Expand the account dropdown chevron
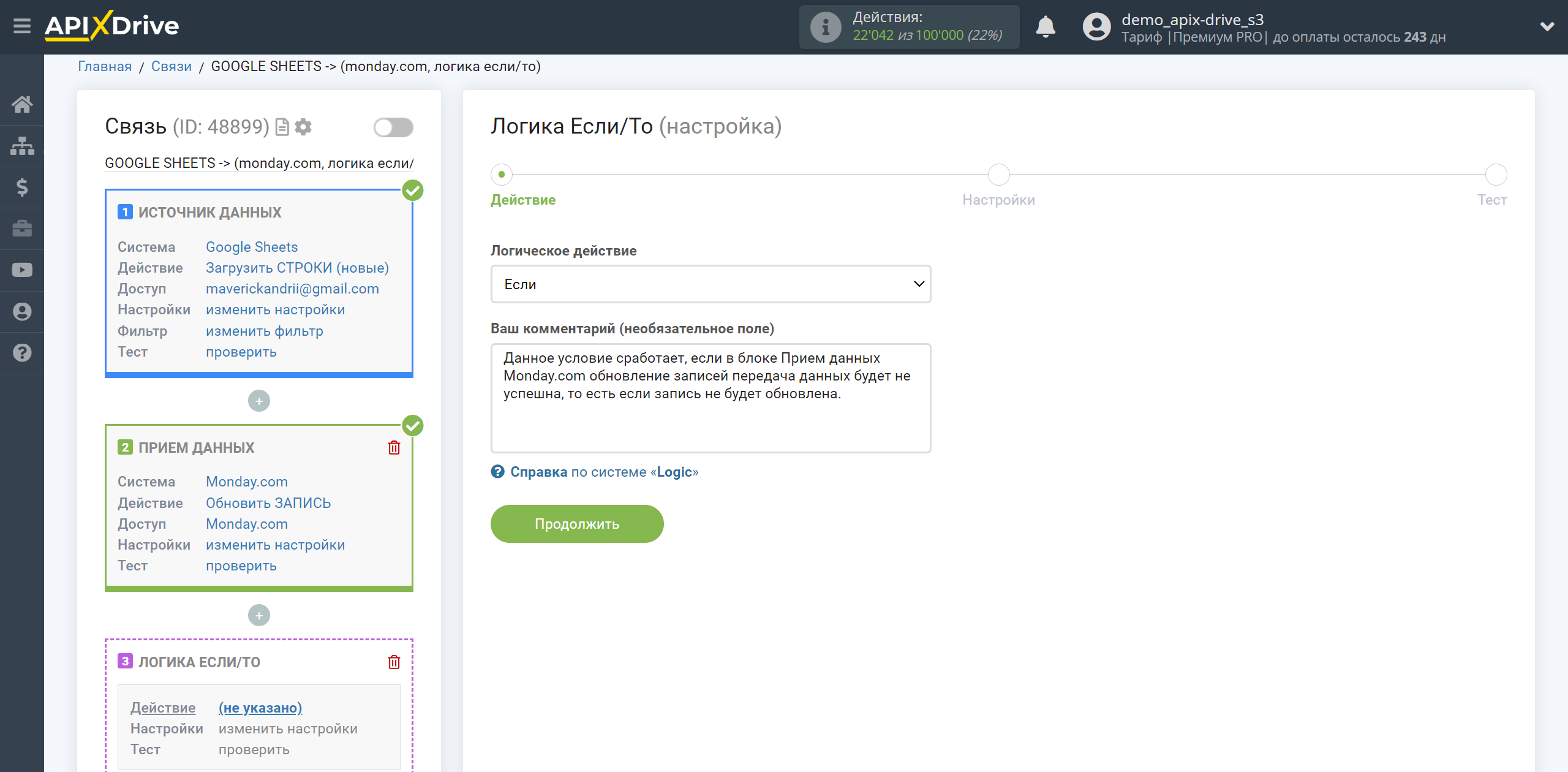1568x772 pixels. point(1547,27)
